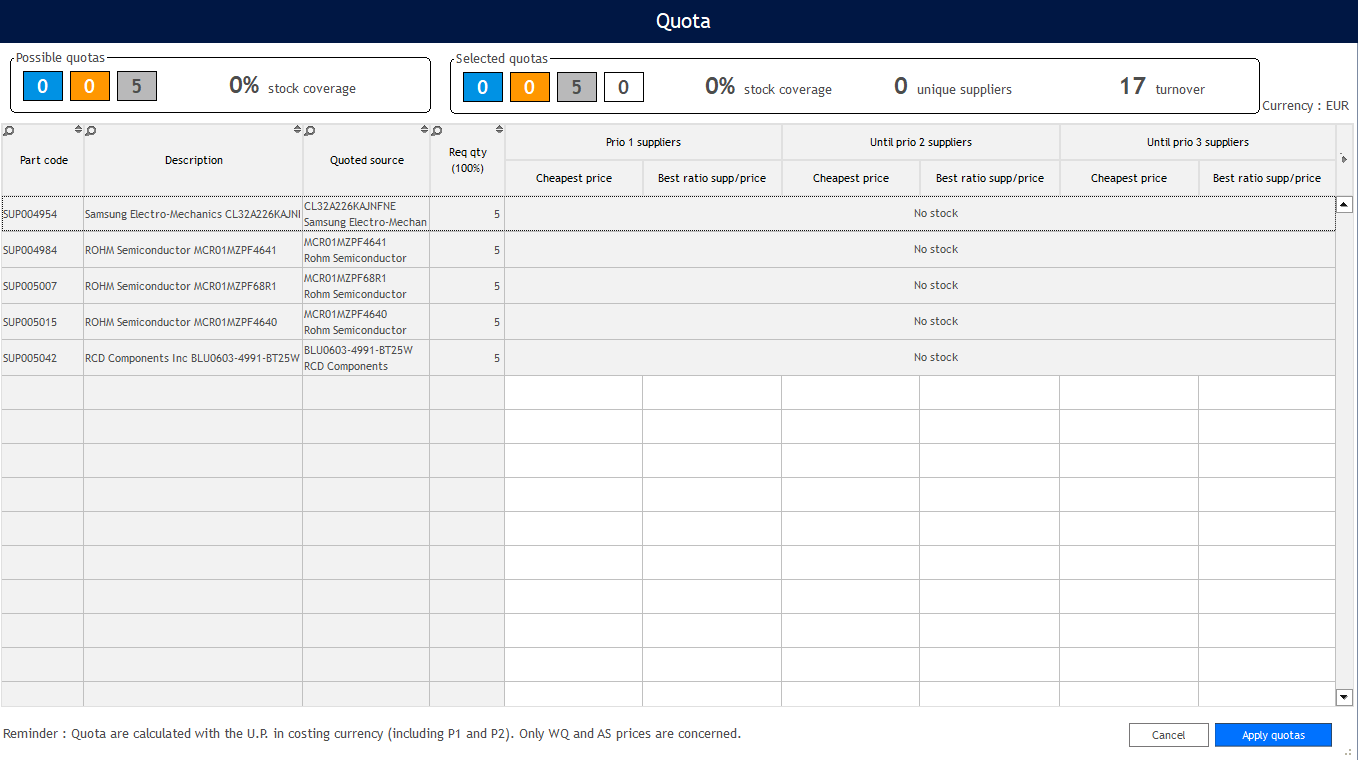Expand columns with the right arrow in table header
This screenshot has height=760, width=1358.
click(x=1343, y=159)
